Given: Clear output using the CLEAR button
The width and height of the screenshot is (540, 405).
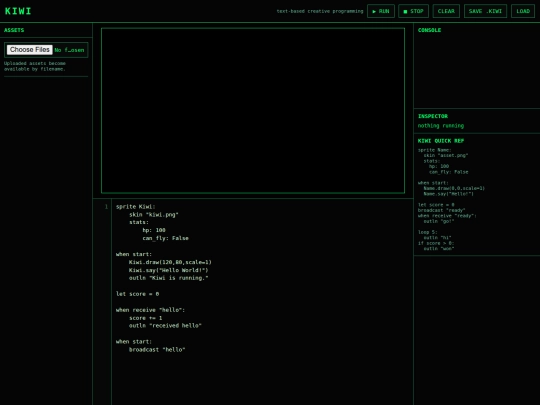Looking at the screenshot, I should coord(446,11).
